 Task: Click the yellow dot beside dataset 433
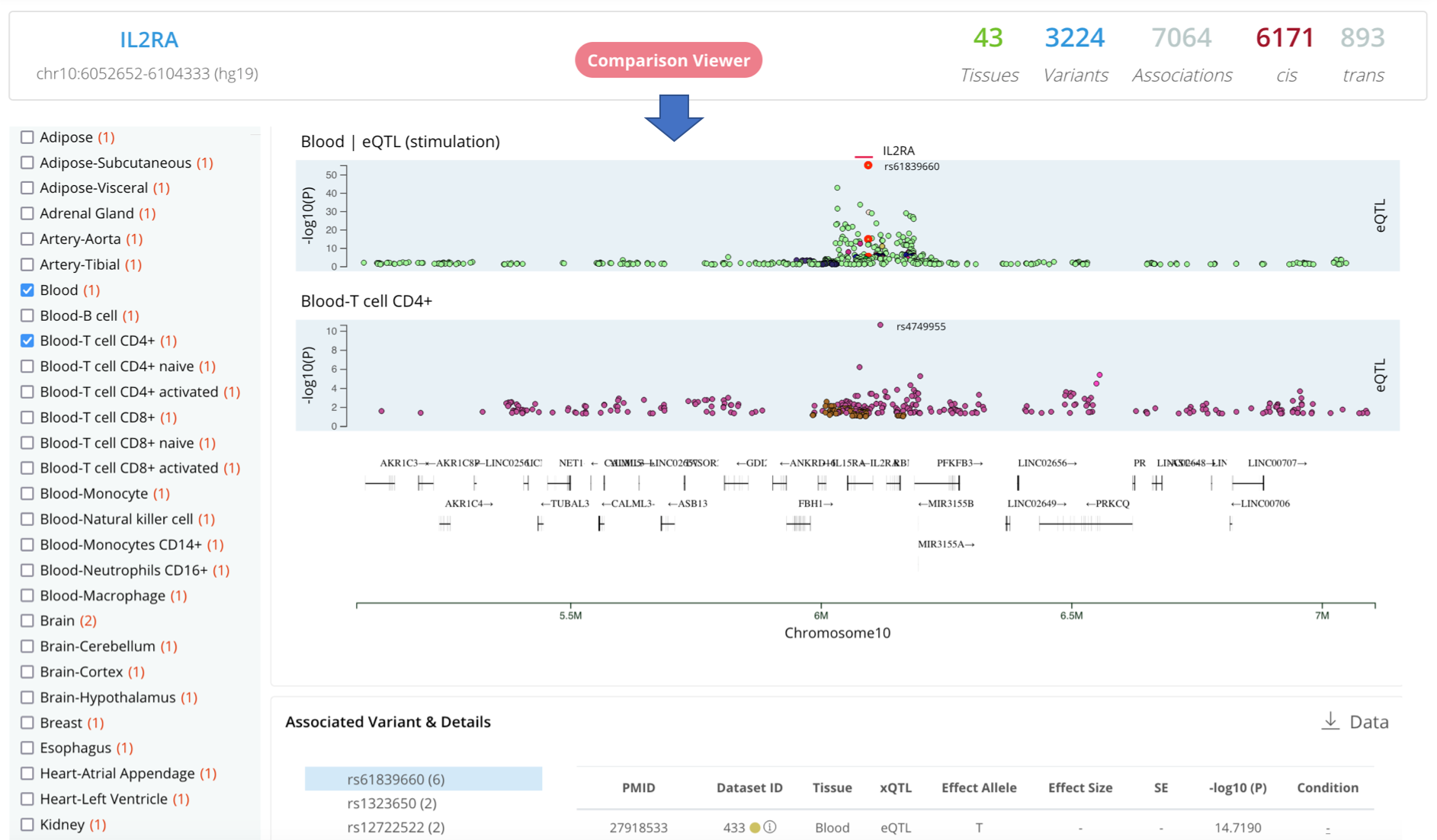tap(755, 828)
